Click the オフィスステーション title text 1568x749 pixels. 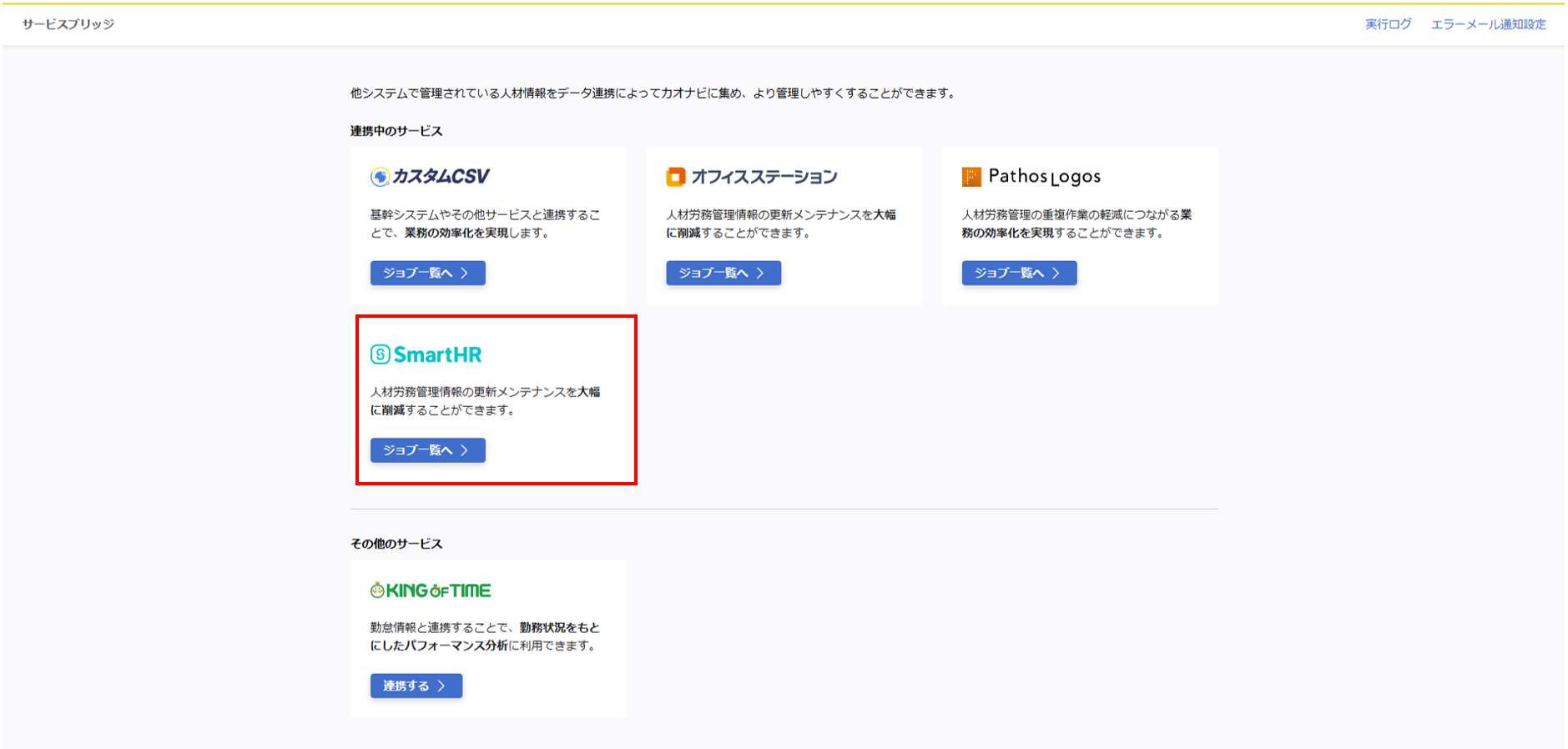(764, 177)
